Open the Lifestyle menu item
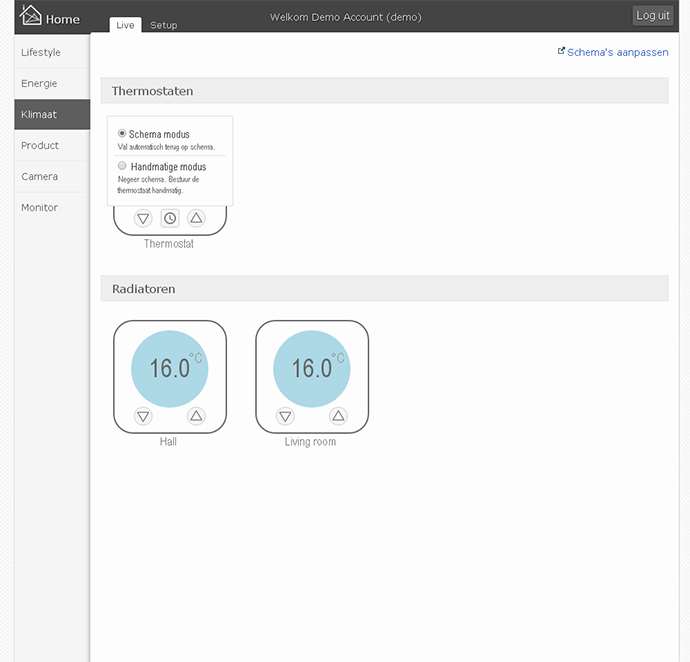The width and height of the screenshot is (690, 662). tap(41, 52)
